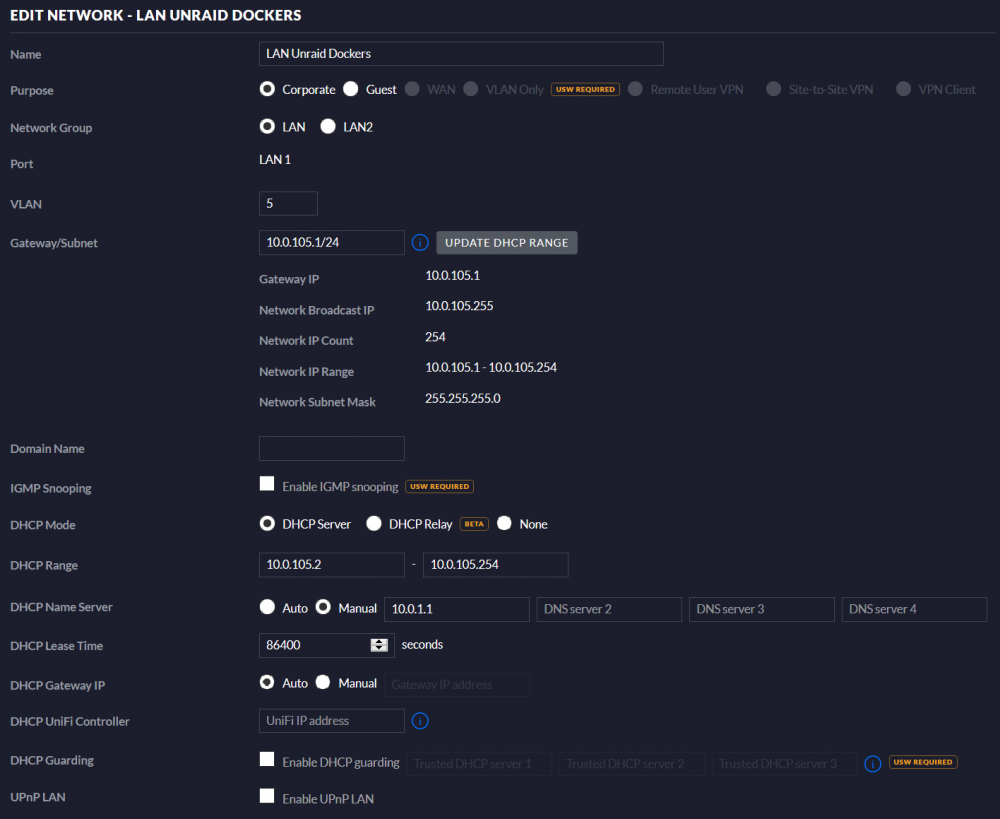Click the Network IP Range value 10.0.105.1 - 10.0.105.254
The height and width of the screenshot is (819, 1000).
(491, 367)
